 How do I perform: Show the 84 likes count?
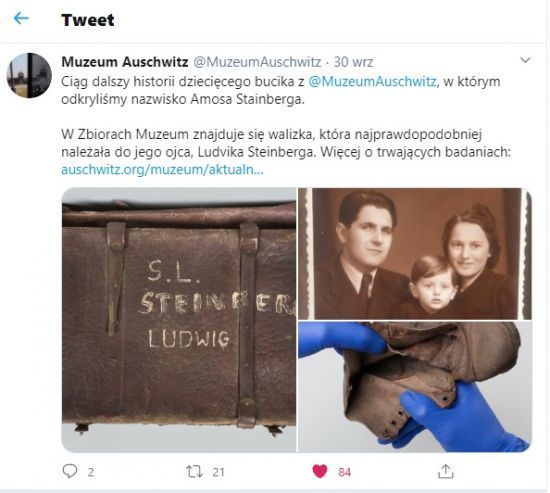pyautogui.click(x=344, y=472)
